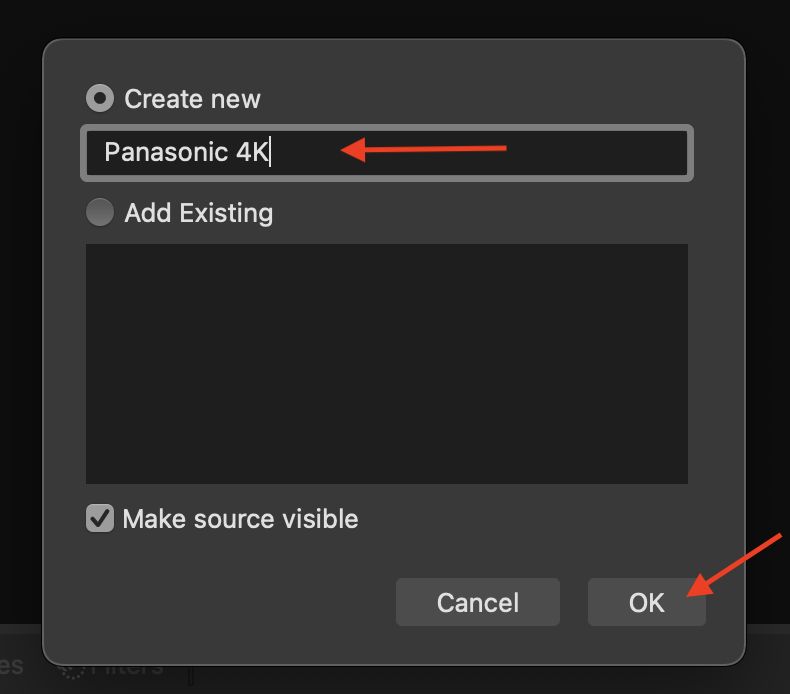
Task: Click blank right end of name field
Action: coord(595,153)
